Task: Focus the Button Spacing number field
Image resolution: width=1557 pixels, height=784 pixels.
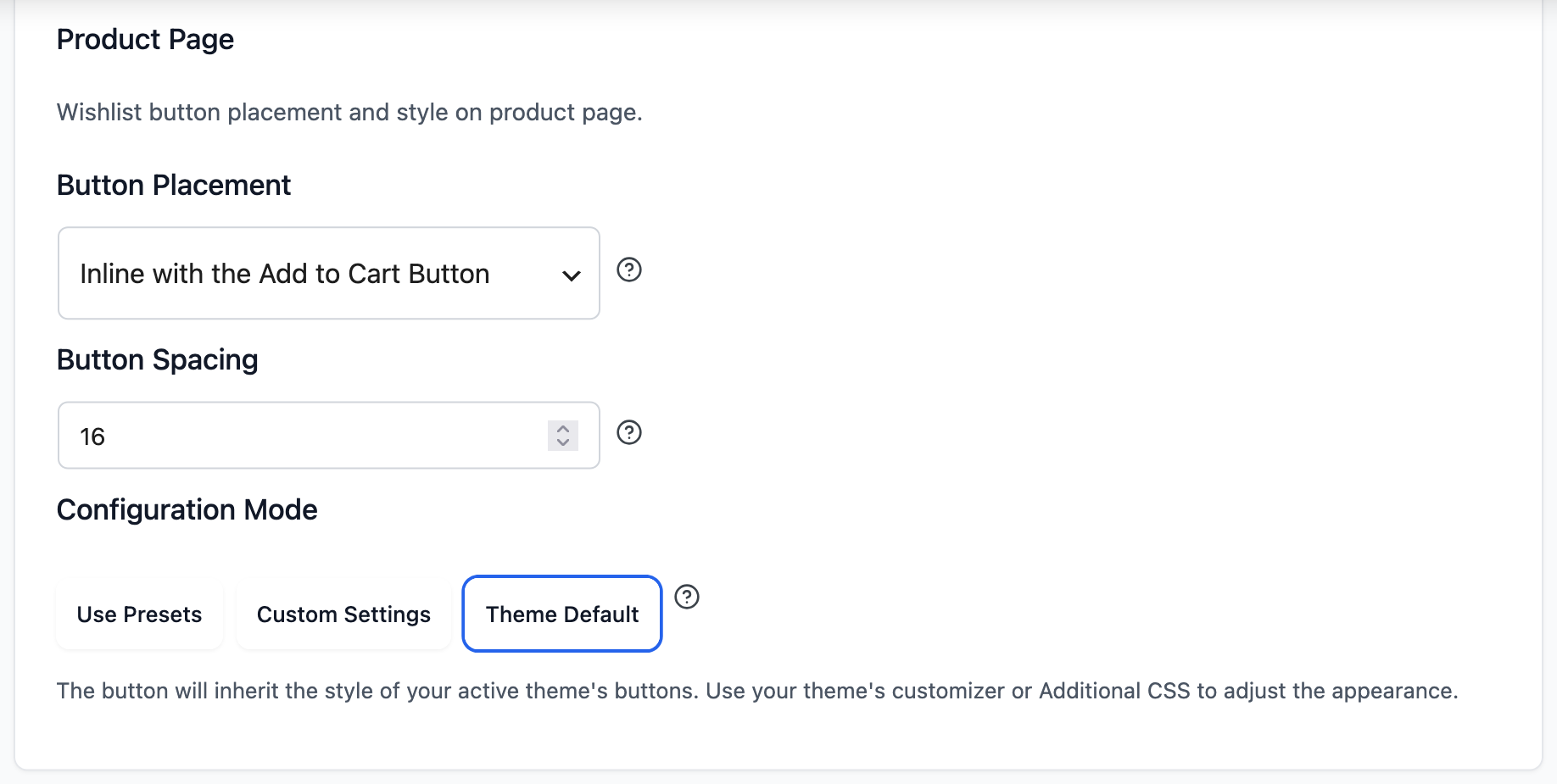Action: point(329,436)
